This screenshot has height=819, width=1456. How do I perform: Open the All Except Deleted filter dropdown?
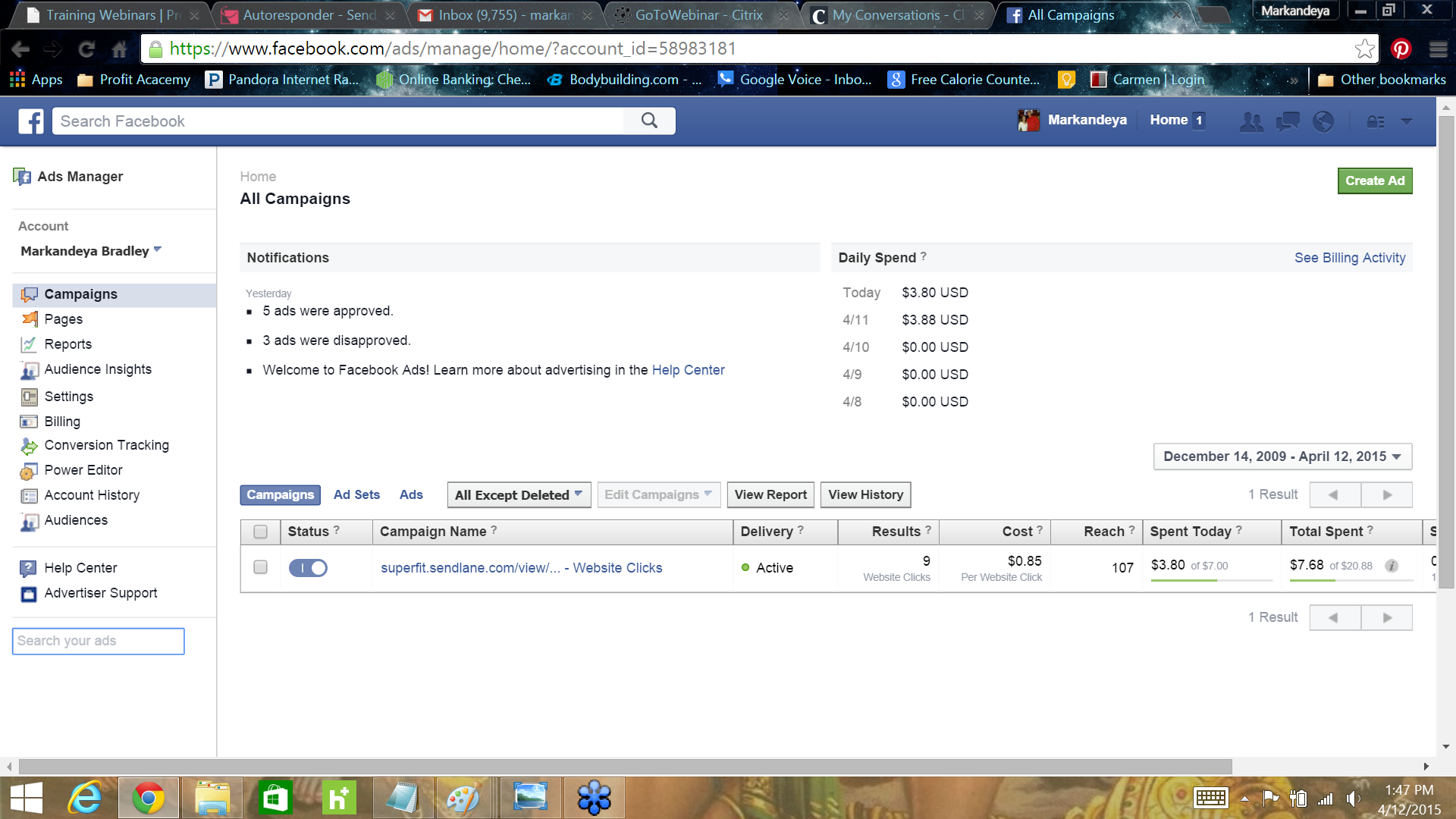pos(519,495)
